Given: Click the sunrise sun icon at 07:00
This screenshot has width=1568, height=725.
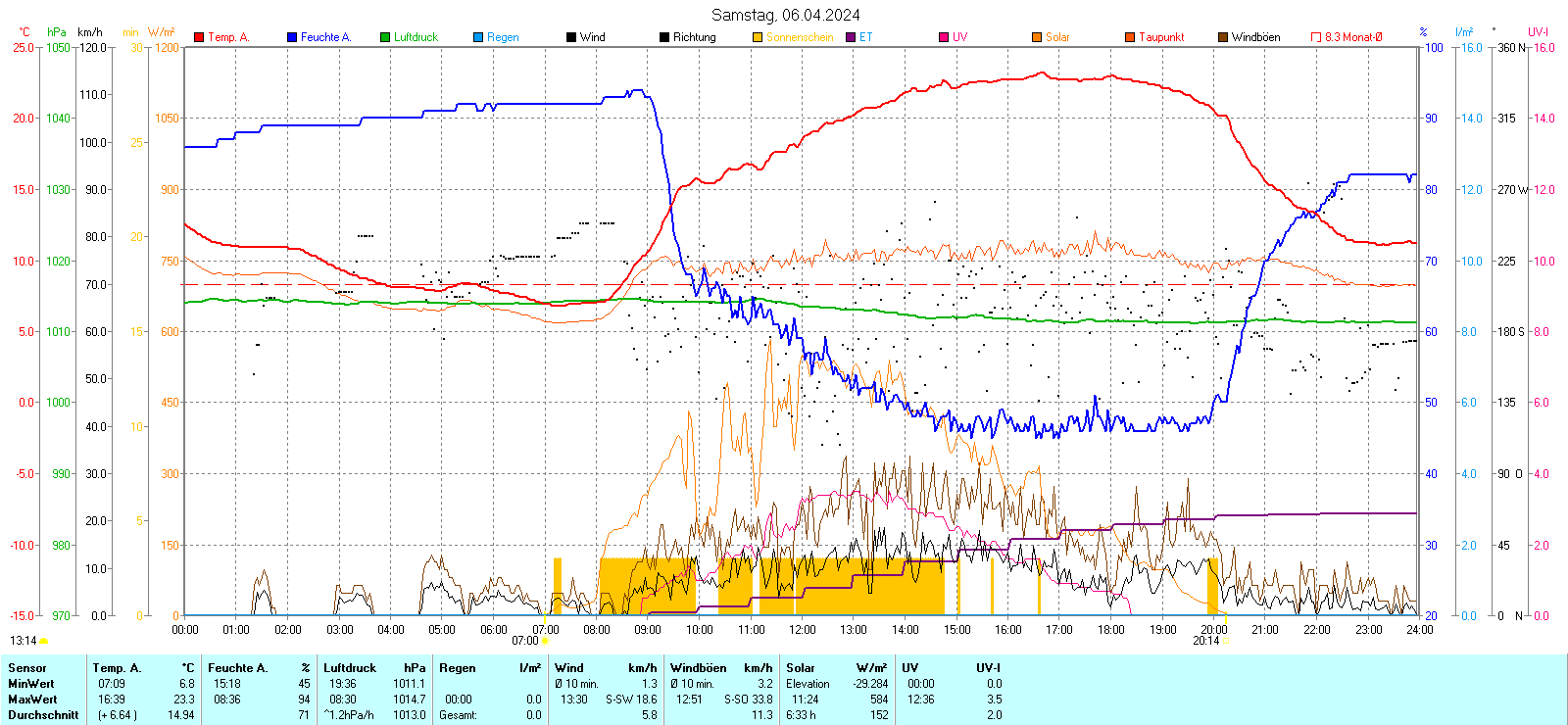Looking at the screenshot, I should point(546,642).
